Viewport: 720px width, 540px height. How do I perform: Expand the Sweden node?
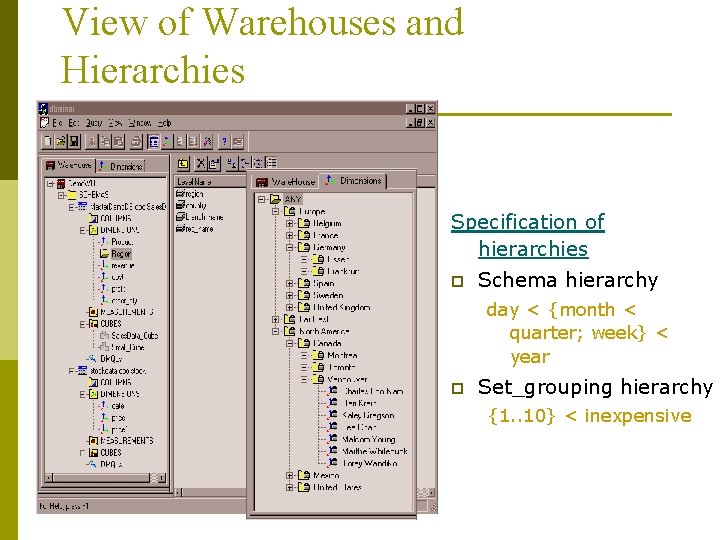290,295
